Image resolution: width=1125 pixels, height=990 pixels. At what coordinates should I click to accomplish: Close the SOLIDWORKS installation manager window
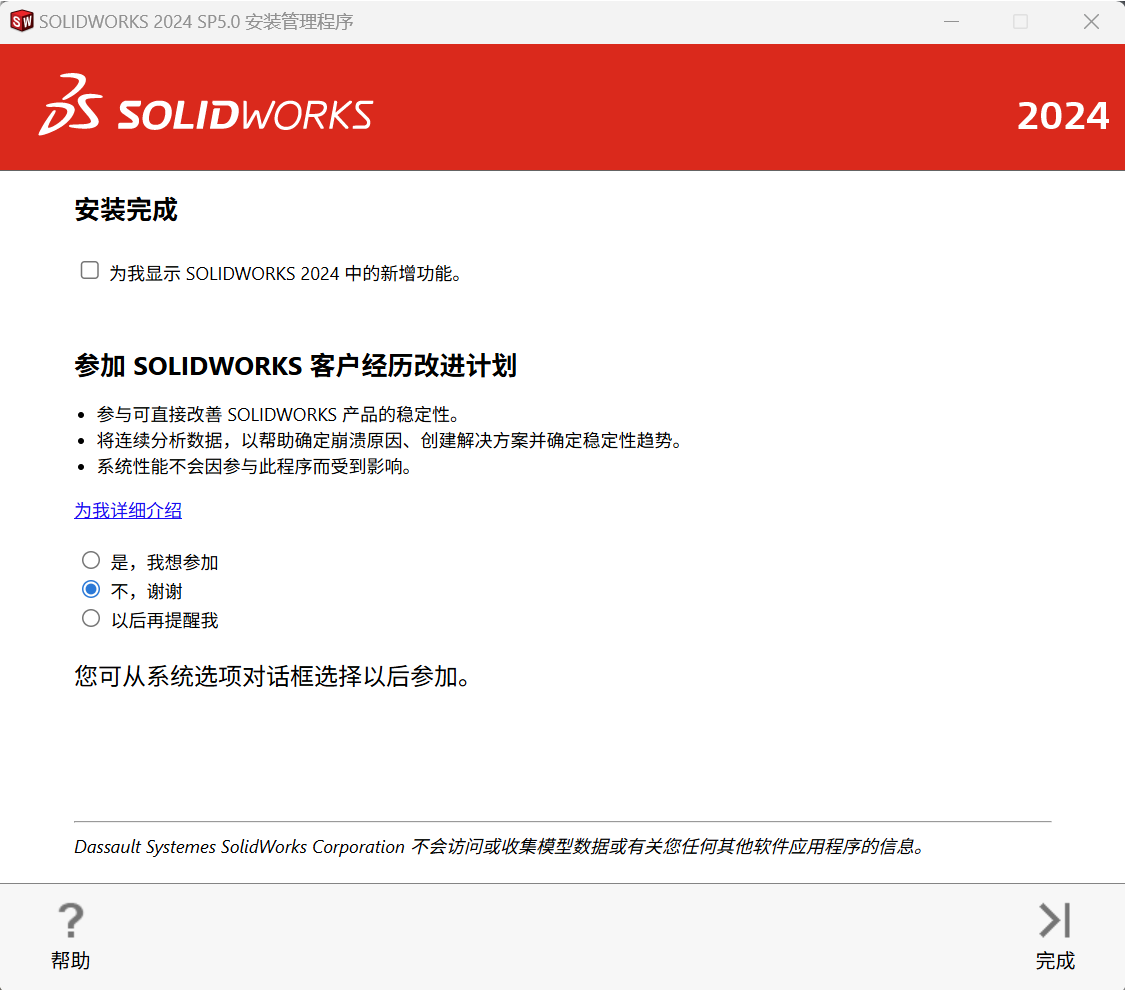tap(1091, 22)
